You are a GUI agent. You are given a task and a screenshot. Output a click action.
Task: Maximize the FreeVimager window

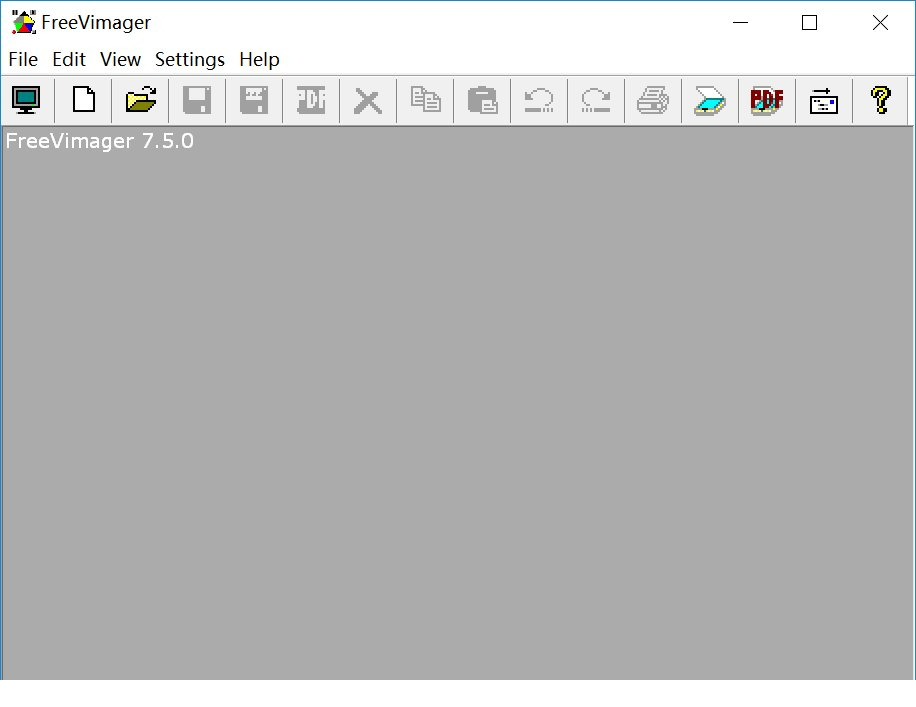tap(809, 23)
